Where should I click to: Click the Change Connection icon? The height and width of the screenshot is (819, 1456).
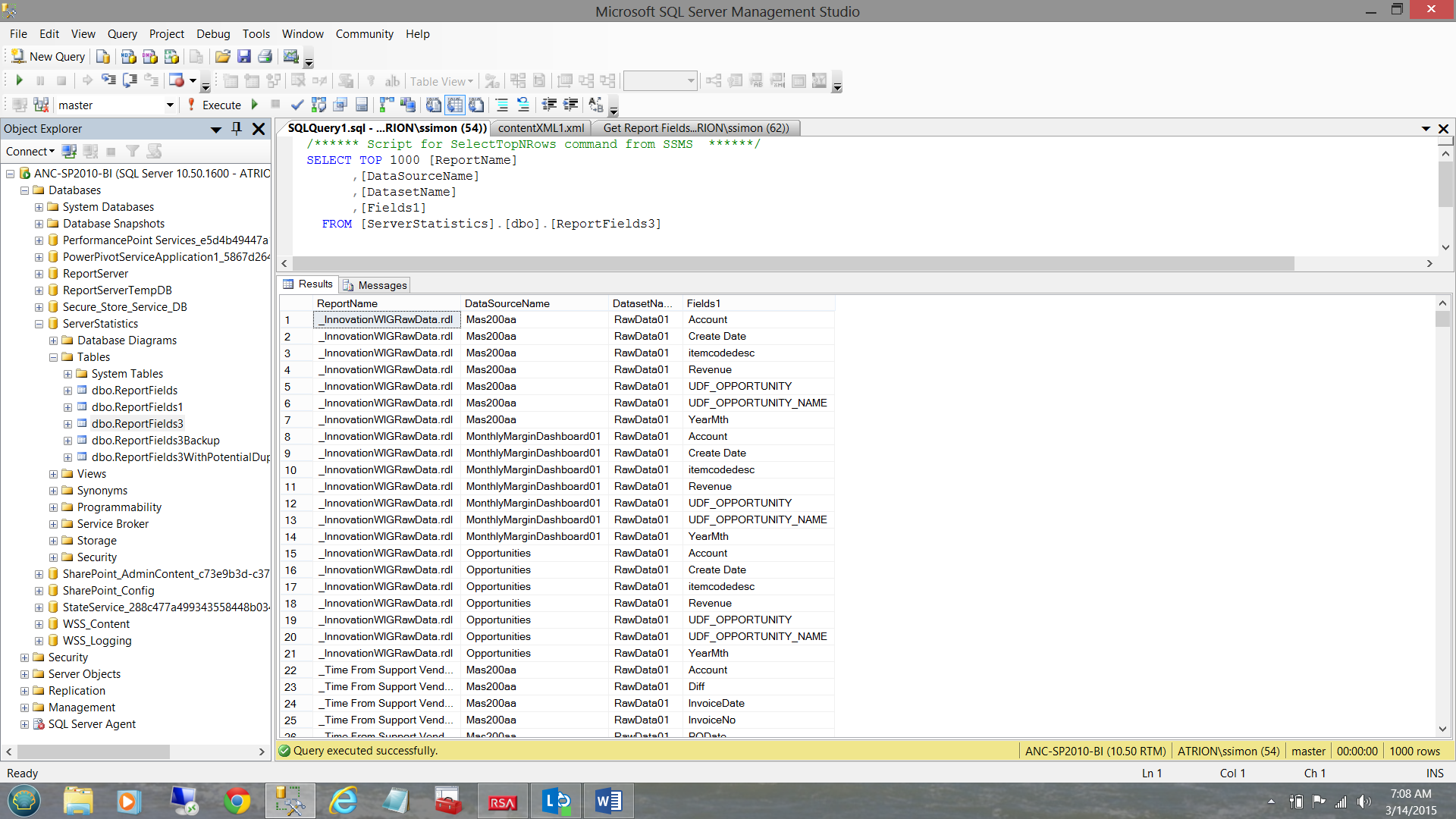click(41, 105)
